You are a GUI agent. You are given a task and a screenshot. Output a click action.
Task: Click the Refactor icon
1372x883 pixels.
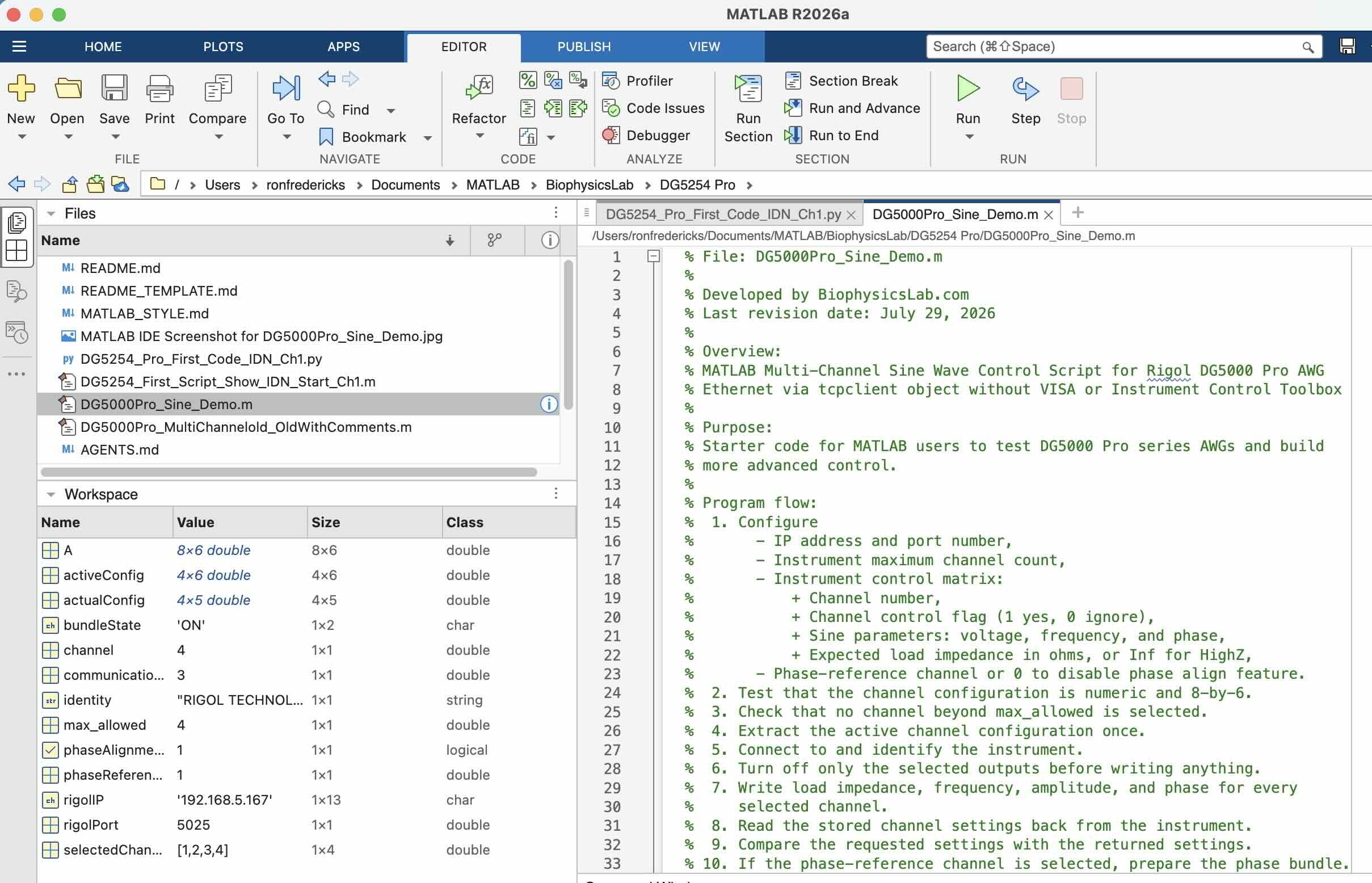(x=479, y=88)
